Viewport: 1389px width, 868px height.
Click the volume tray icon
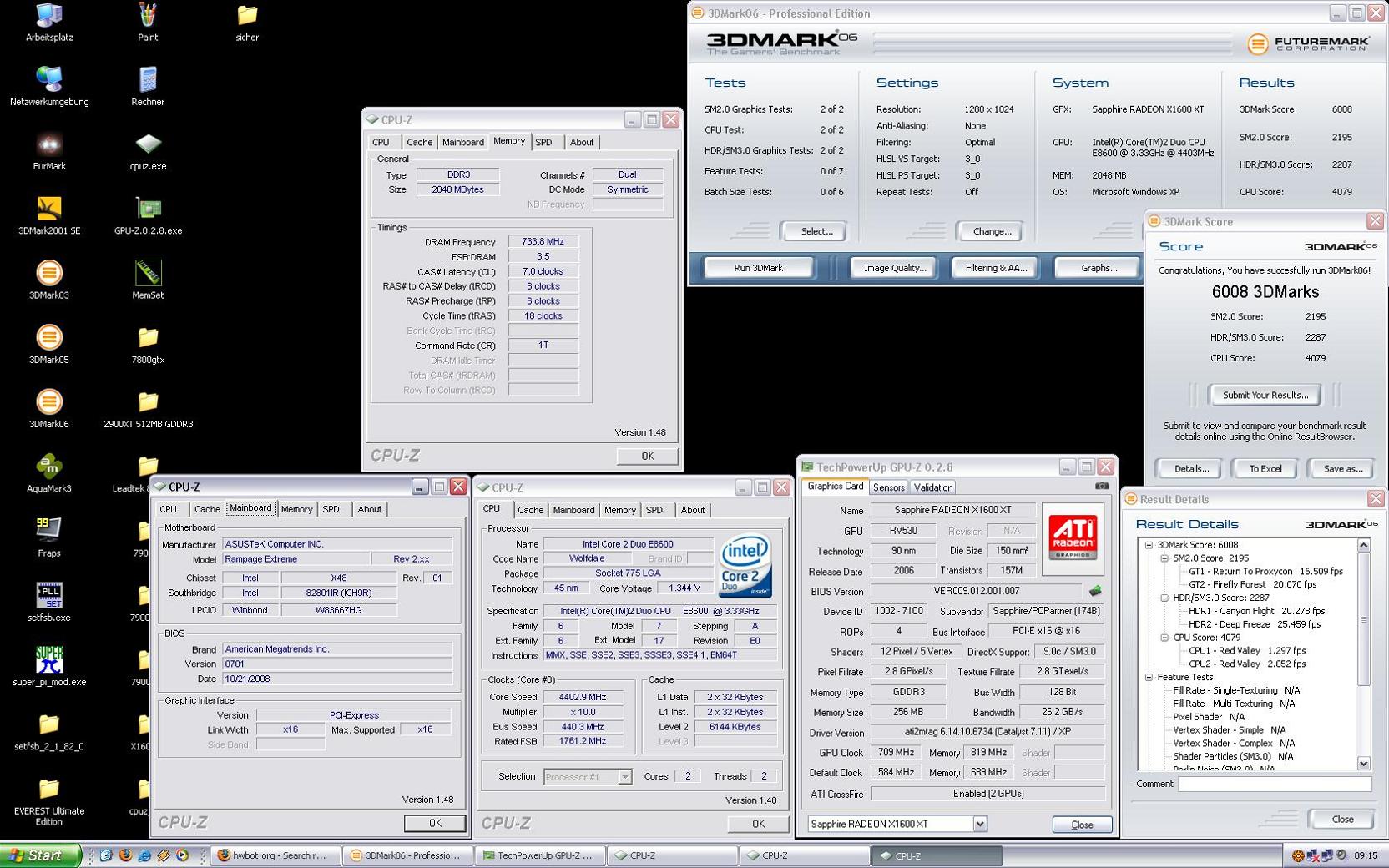point(1341,855)
